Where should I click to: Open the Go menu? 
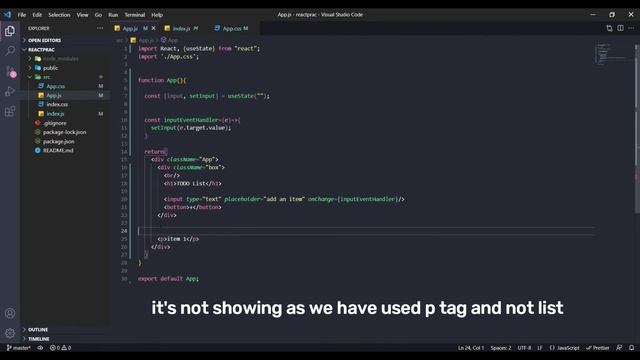[98, 15]
